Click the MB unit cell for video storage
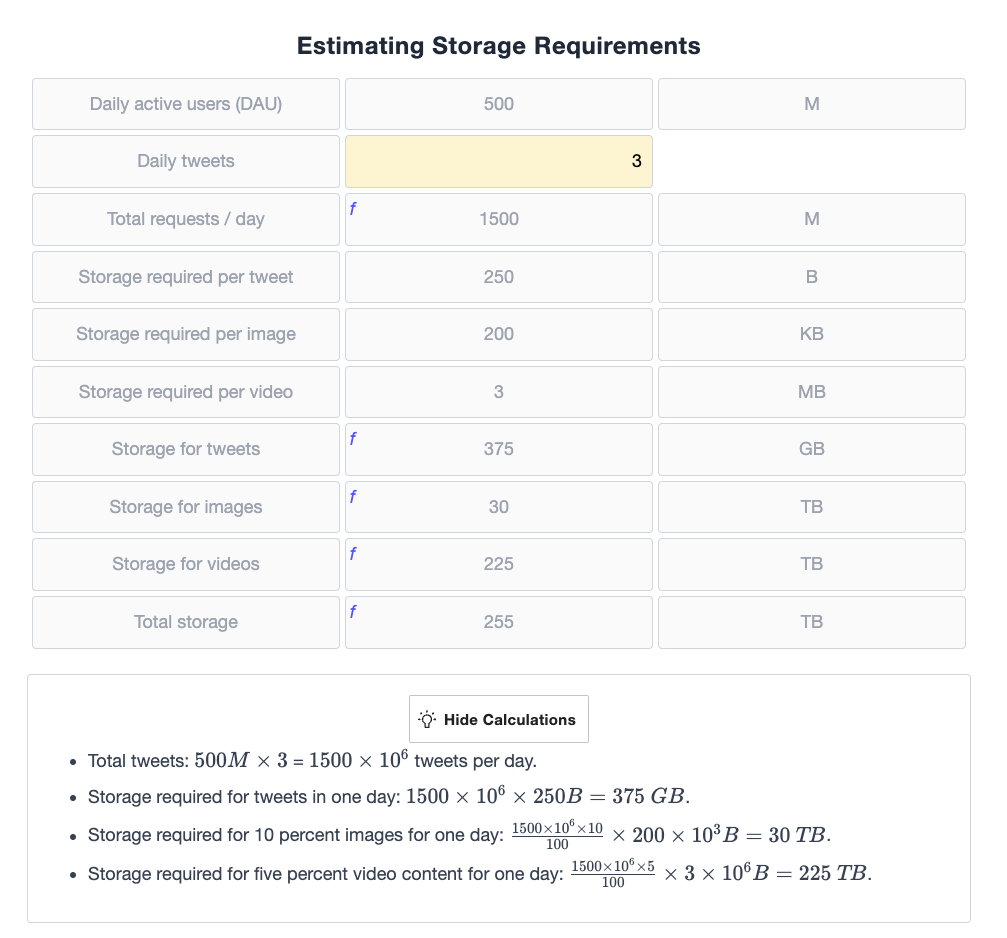The height and width of the screenshot is (938, 1007). pyautogui.click(x=812, y=392)
